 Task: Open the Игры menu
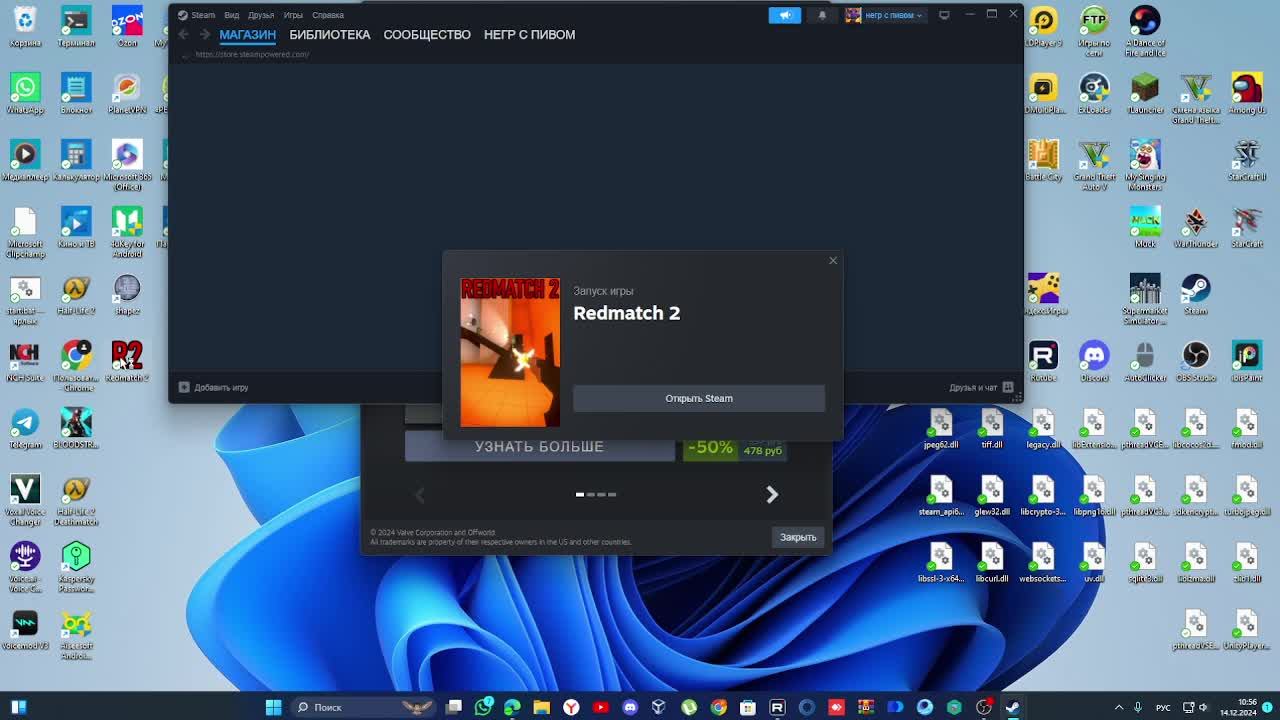pos(293,15)
